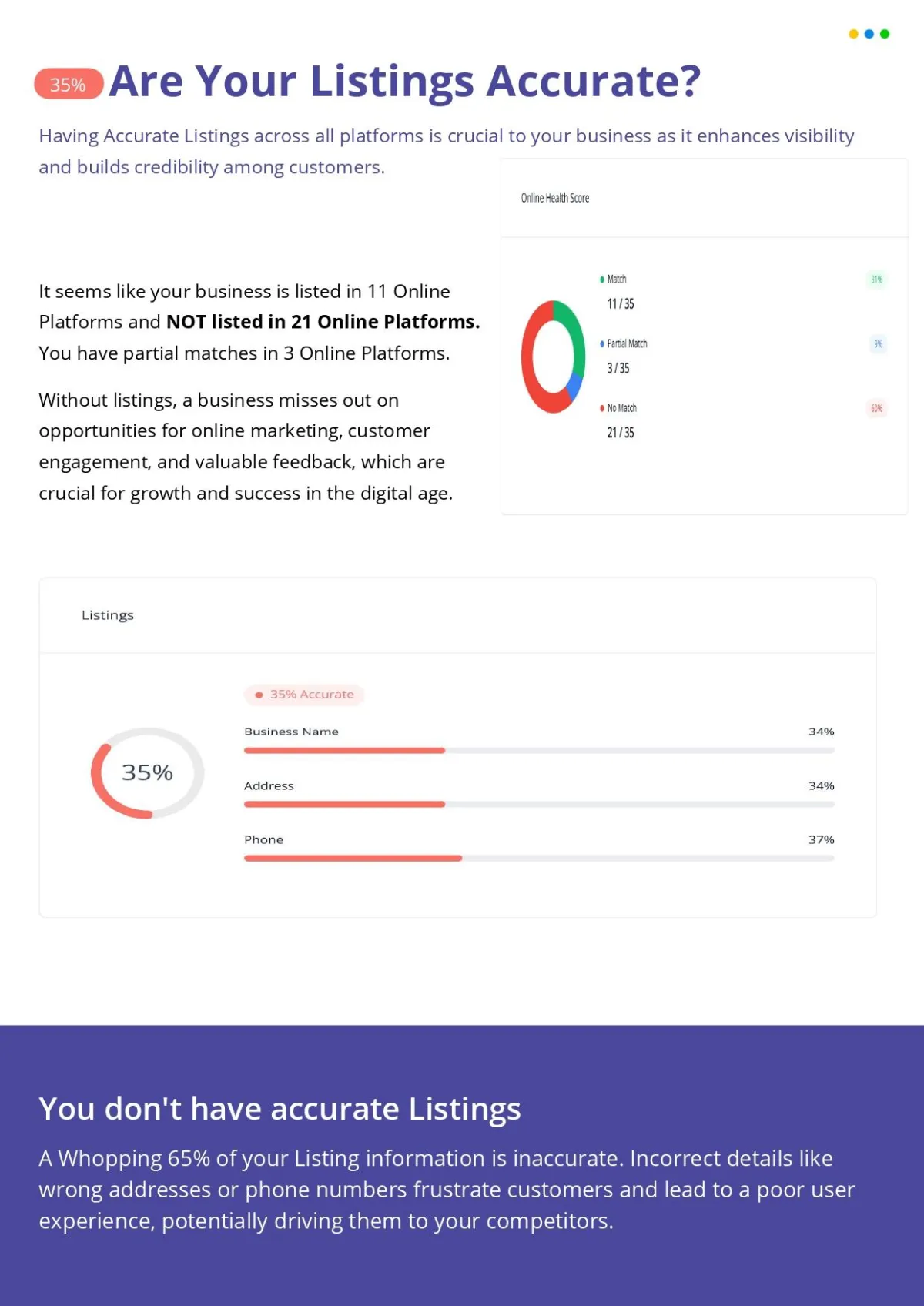924x1306 pixels.
Task: Select the red No Match legend dot
Action: (602, 408)
